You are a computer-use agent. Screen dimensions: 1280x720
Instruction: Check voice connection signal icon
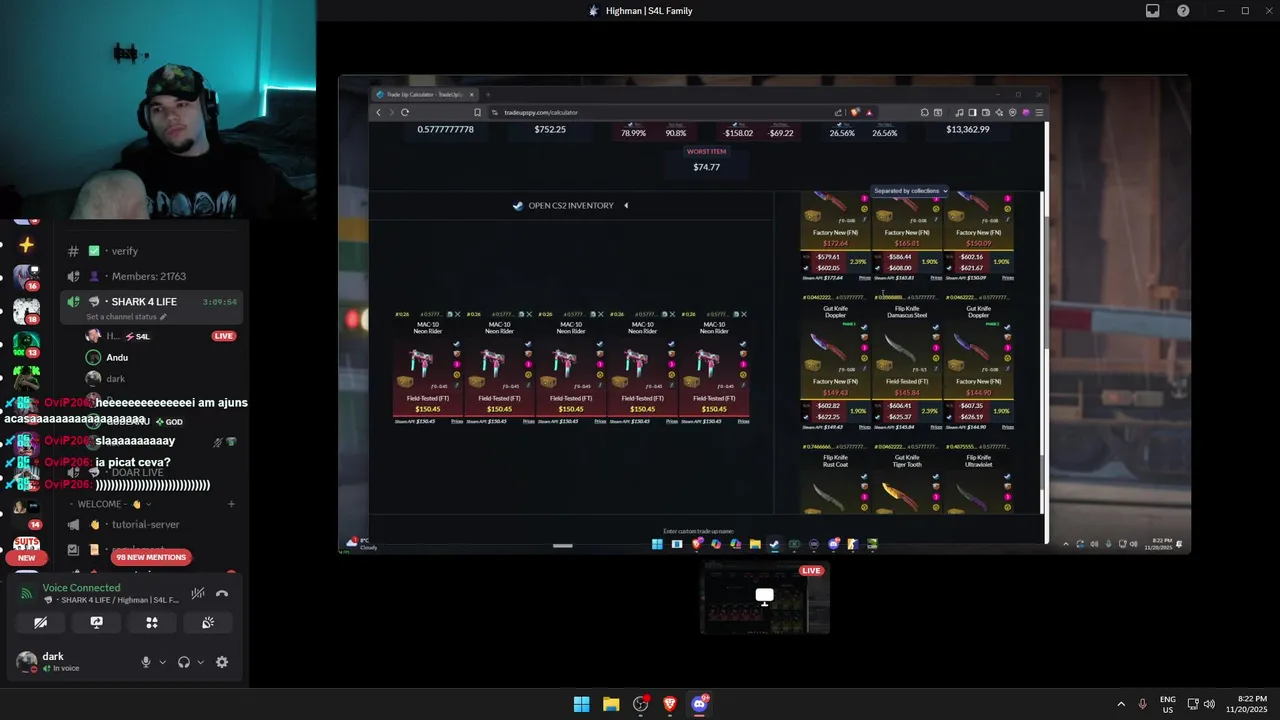pyautogui.click(x=27, y=591)
